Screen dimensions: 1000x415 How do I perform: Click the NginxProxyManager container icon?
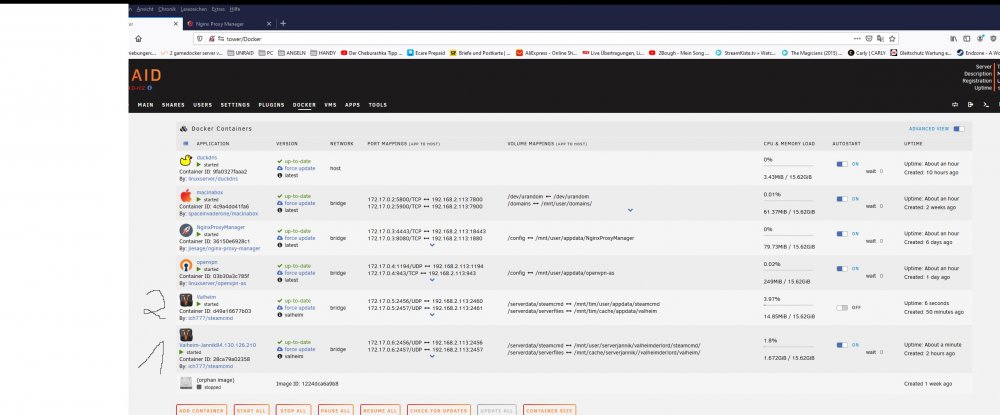click(x=186, y=230)
